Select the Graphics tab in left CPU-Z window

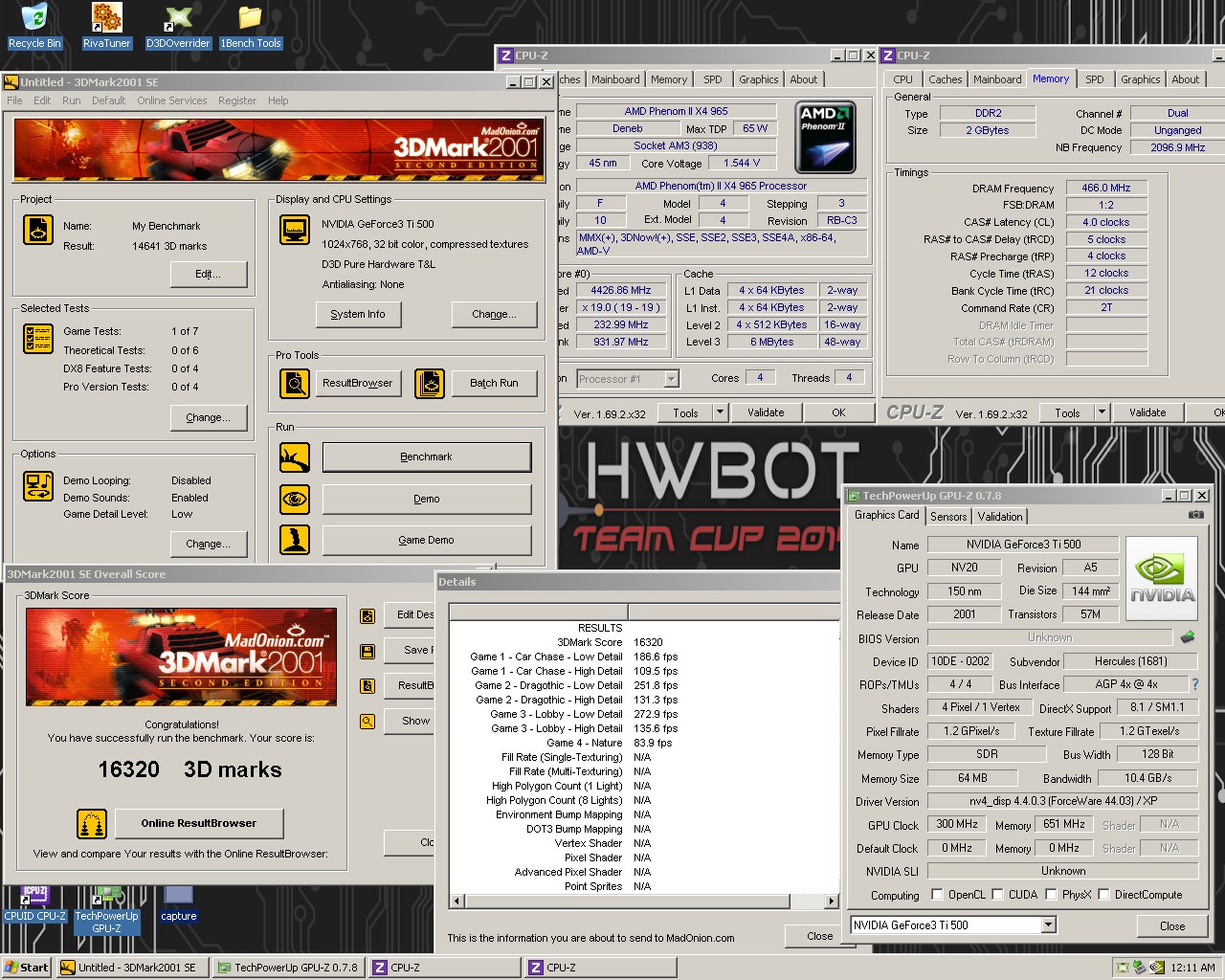[x=758, y=79]
